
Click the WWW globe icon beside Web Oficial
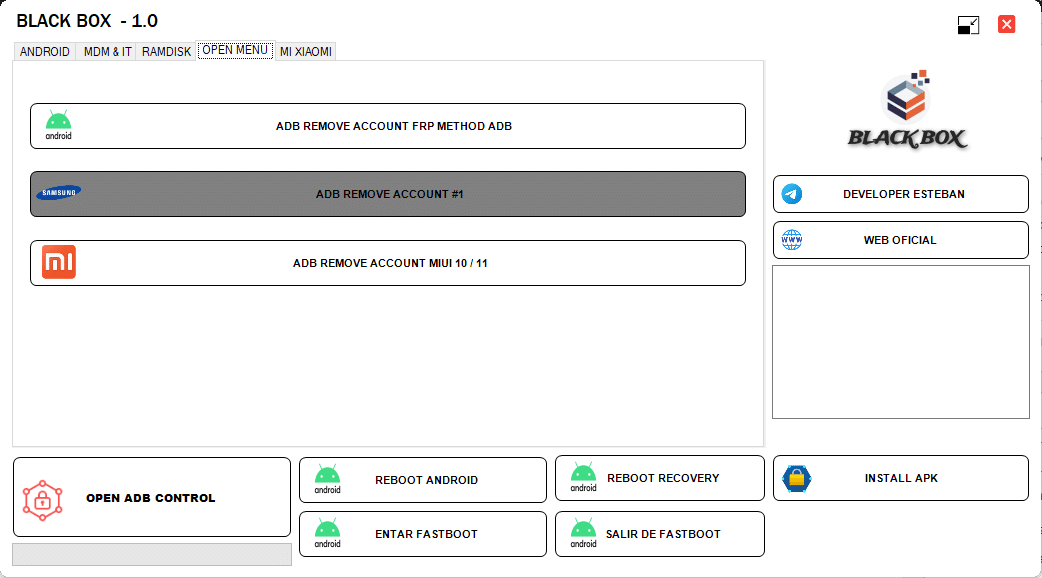click(x=792, y=239)
